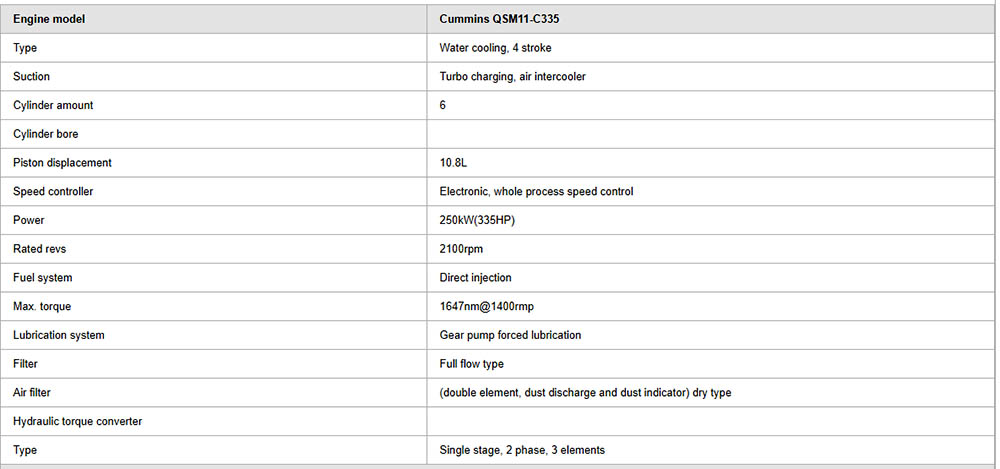The height and width of the screenshot is (469, 1000).
Task: Click the "Water cooling, 4 stroke" value
Action: 495,48
